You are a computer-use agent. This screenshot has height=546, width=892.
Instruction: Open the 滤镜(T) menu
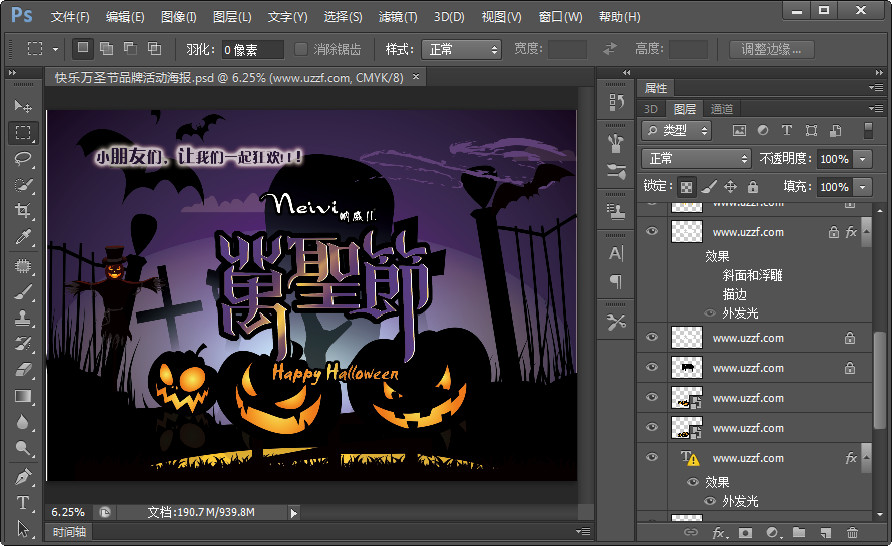coord(398,17)
